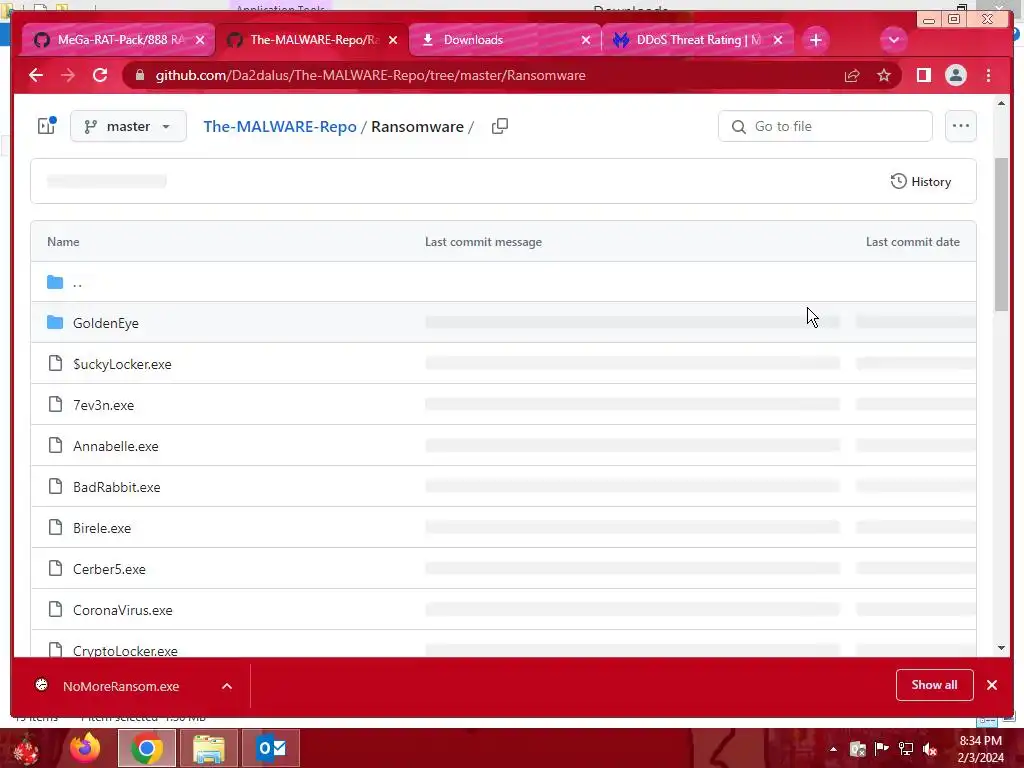Expand the GitHub file tree panel
The image size is (1024, 768).
(47, 125)
